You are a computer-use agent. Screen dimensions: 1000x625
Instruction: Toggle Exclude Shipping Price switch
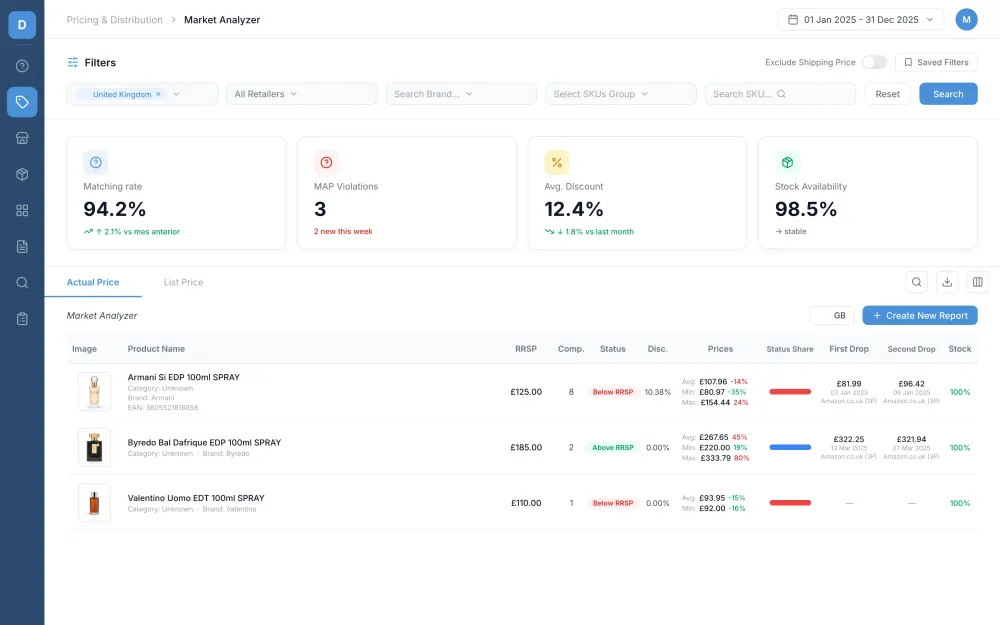tap(874, 62)
